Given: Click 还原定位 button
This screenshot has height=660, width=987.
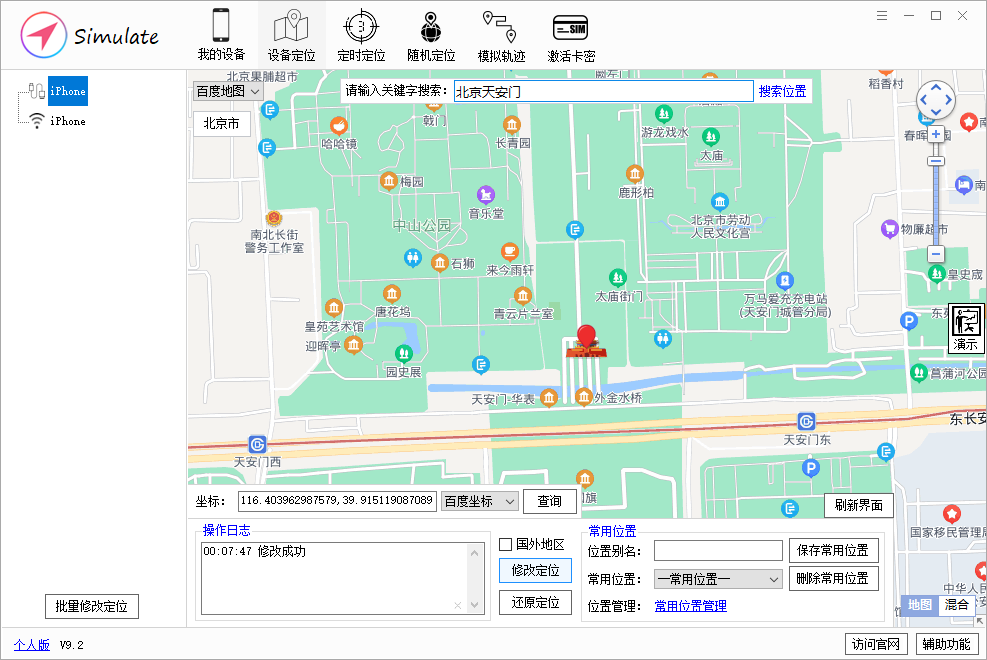Looking at the screenshot, I should pos(536,603).
